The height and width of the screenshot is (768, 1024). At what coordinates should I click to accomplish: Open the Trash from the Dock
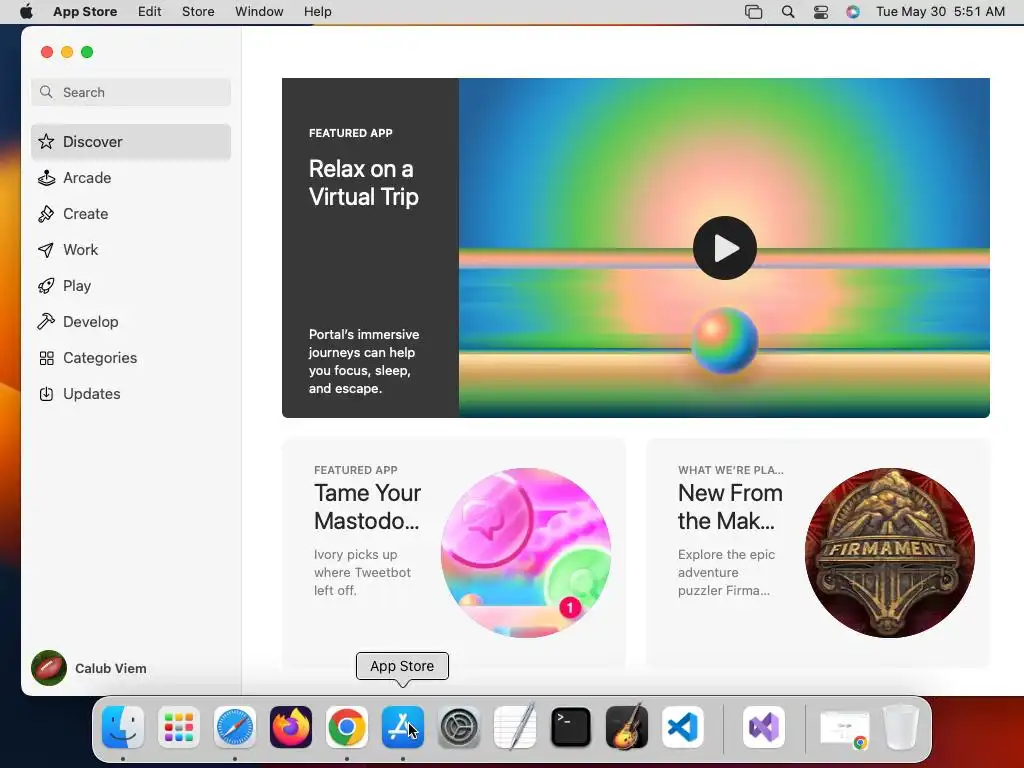[x=901, y=727]
